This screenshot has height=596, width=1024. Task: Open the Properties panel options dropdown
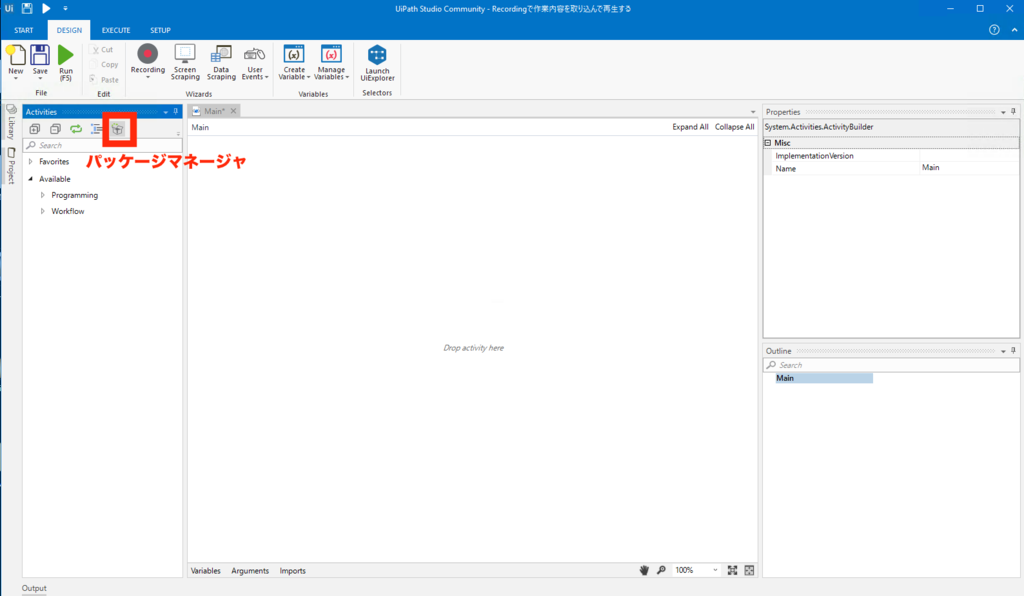tap(1003, 112)
